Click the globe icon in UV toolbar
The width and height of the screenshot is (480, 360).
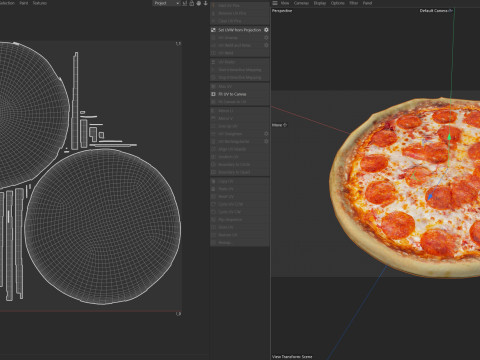199,3
